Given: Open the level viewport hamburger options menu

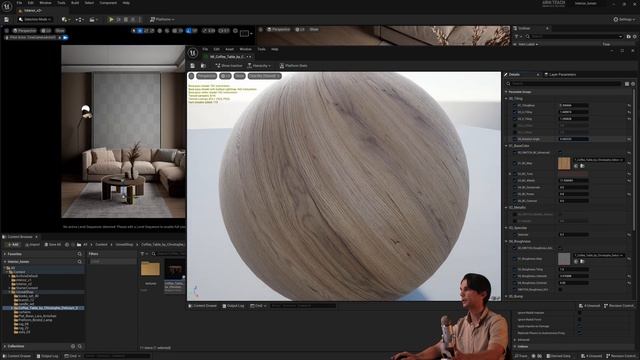Looking at the screenshot, I should coord(7,30).
